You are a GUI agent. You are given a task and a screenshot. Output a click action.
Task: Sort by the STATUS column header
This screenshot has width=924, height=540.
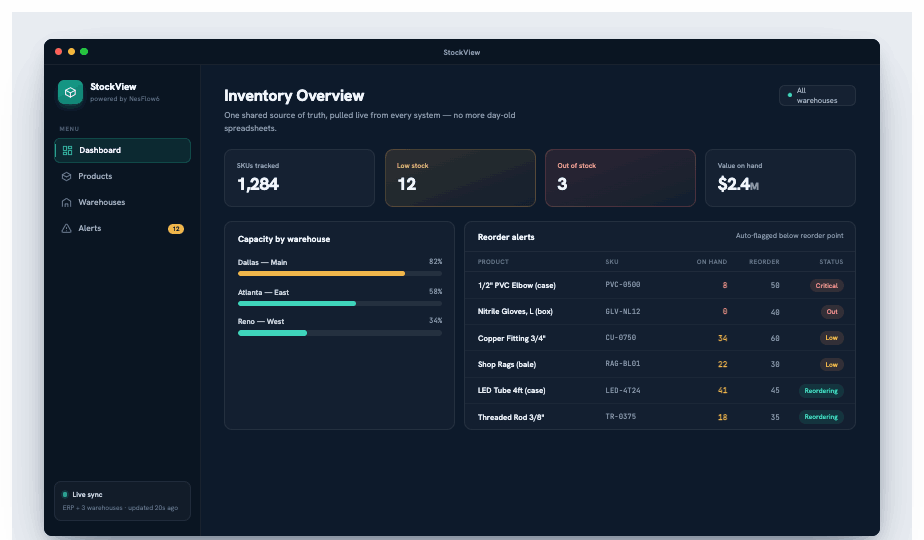click(831, 262)
